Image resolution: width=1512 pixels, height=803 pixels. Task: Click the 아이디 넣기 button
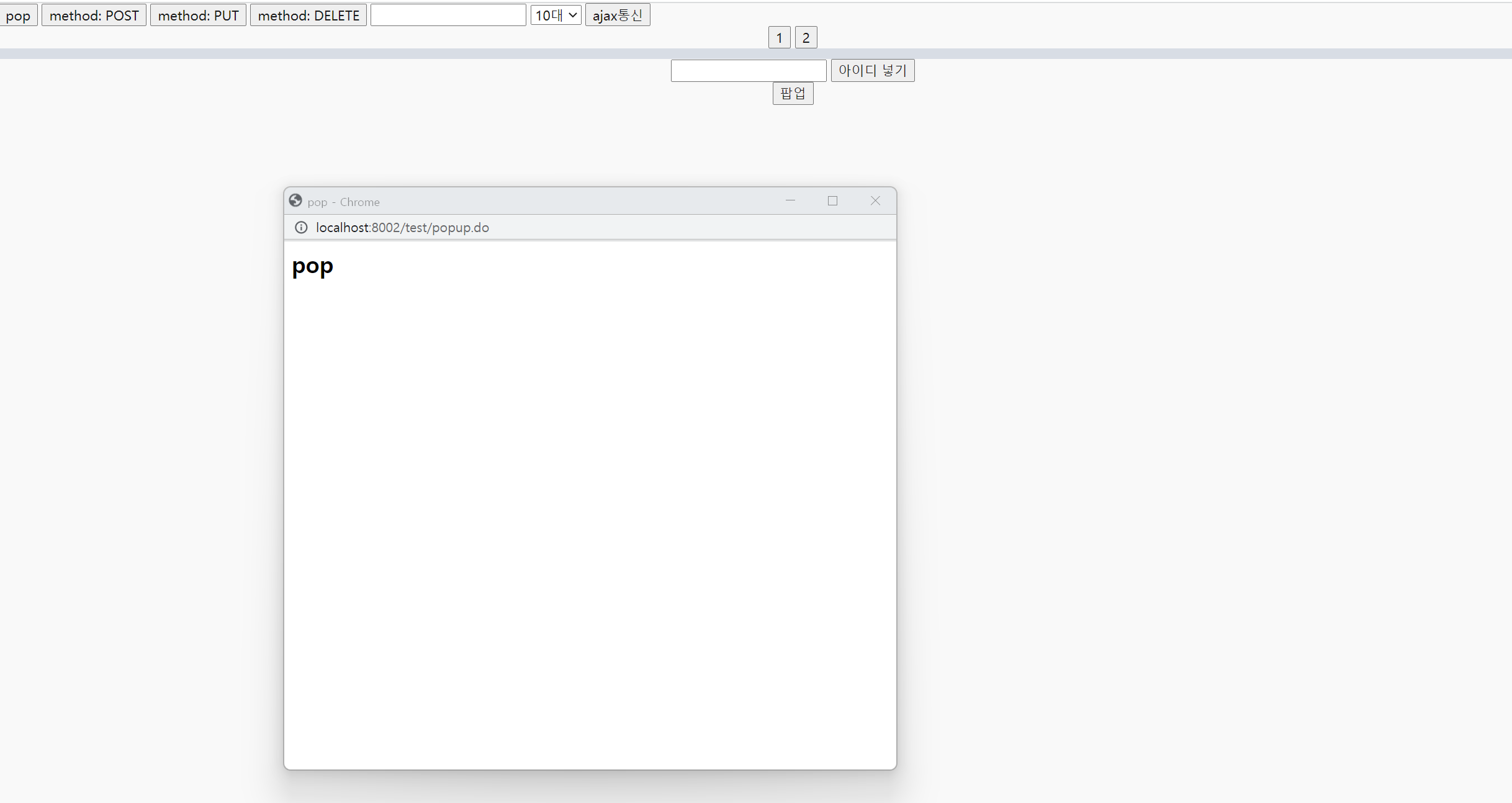(872, 71)
